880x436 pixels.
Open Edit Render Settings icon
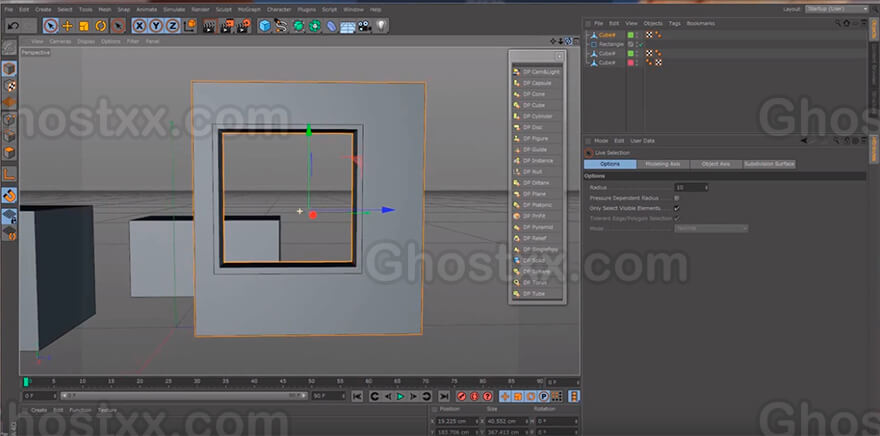[244, 26]
